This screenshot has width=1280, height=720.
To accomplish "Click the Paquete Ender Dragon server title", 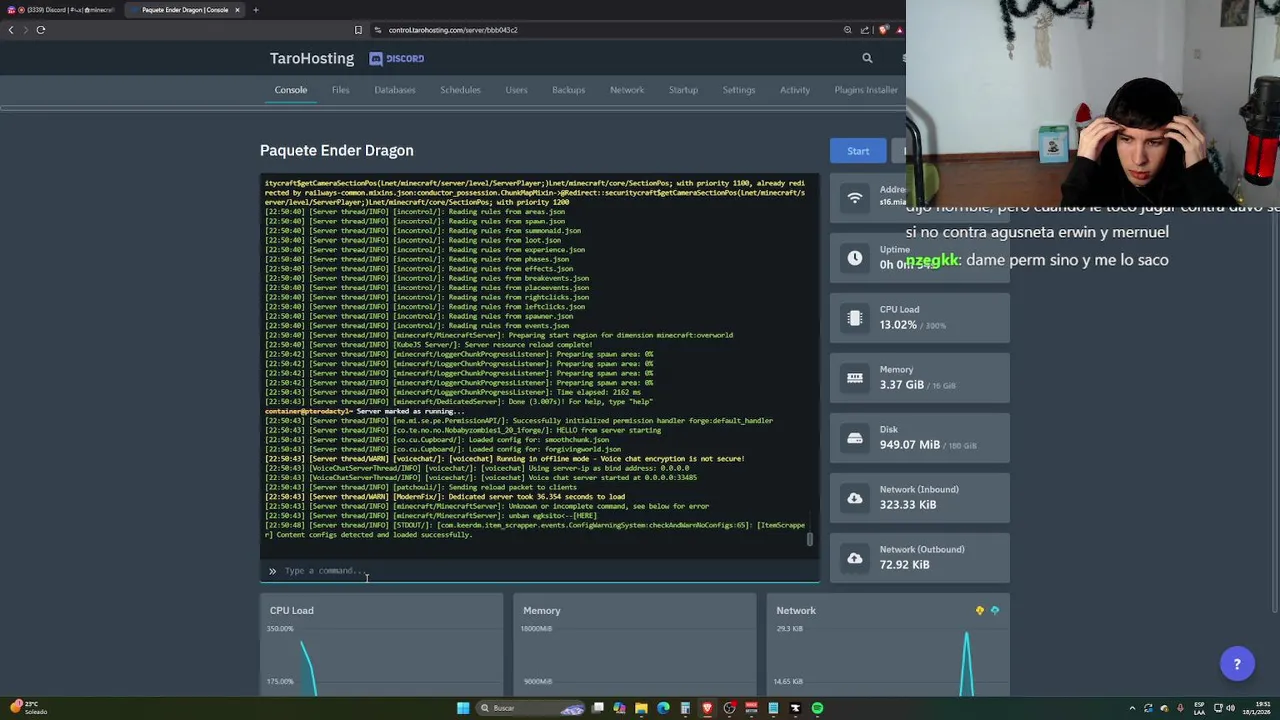I will [x=337, y=150].
